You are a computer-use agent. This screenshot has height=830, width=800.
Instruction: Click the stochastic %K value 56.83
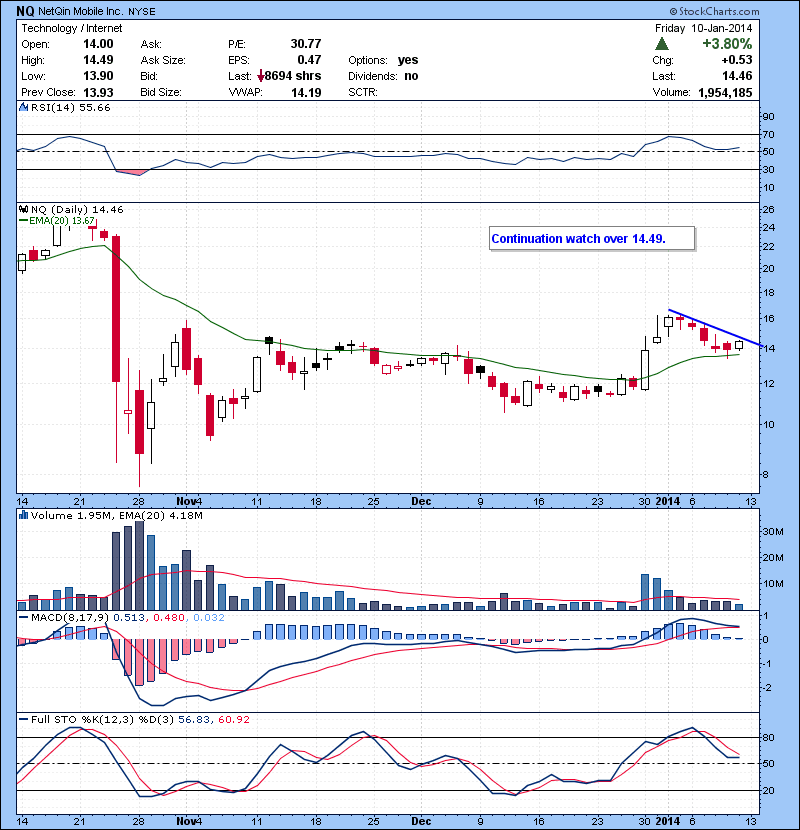point(193,719)
